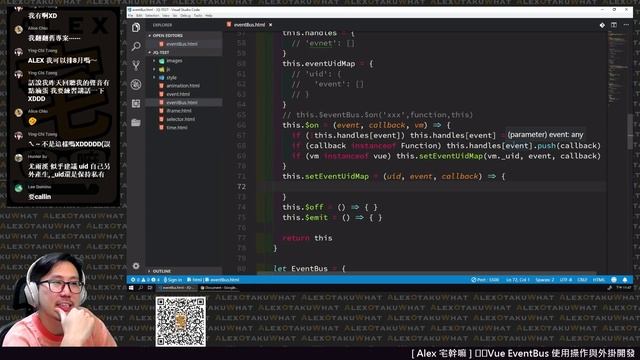Image resolution: width=640 pixels, height=360 pixels.
Task: Open the editor More Actions ellipsis
Action: pos(626,25)
